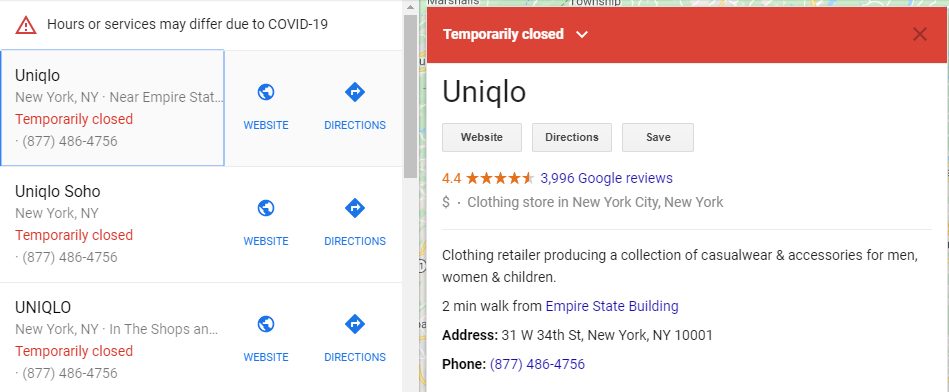949x392 pixels.
Task: Click the Directions button in details panel
Action: point(572,137)
